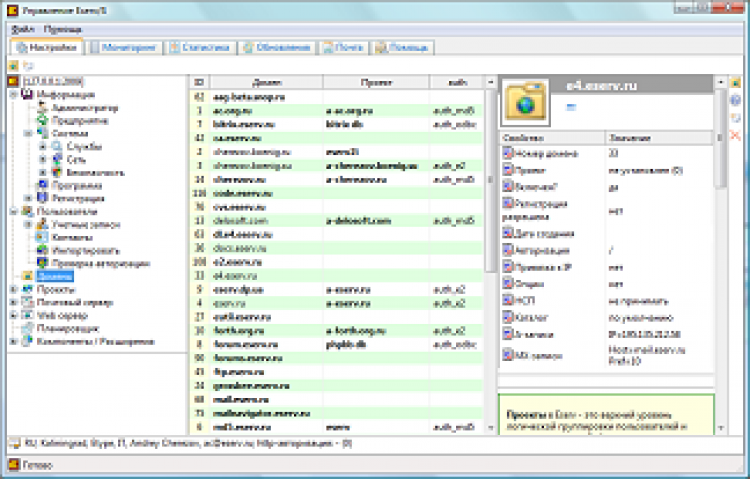Expand the Почтовый сервер tree node
This screenshot has width=750, height=479.
point(13,302)
